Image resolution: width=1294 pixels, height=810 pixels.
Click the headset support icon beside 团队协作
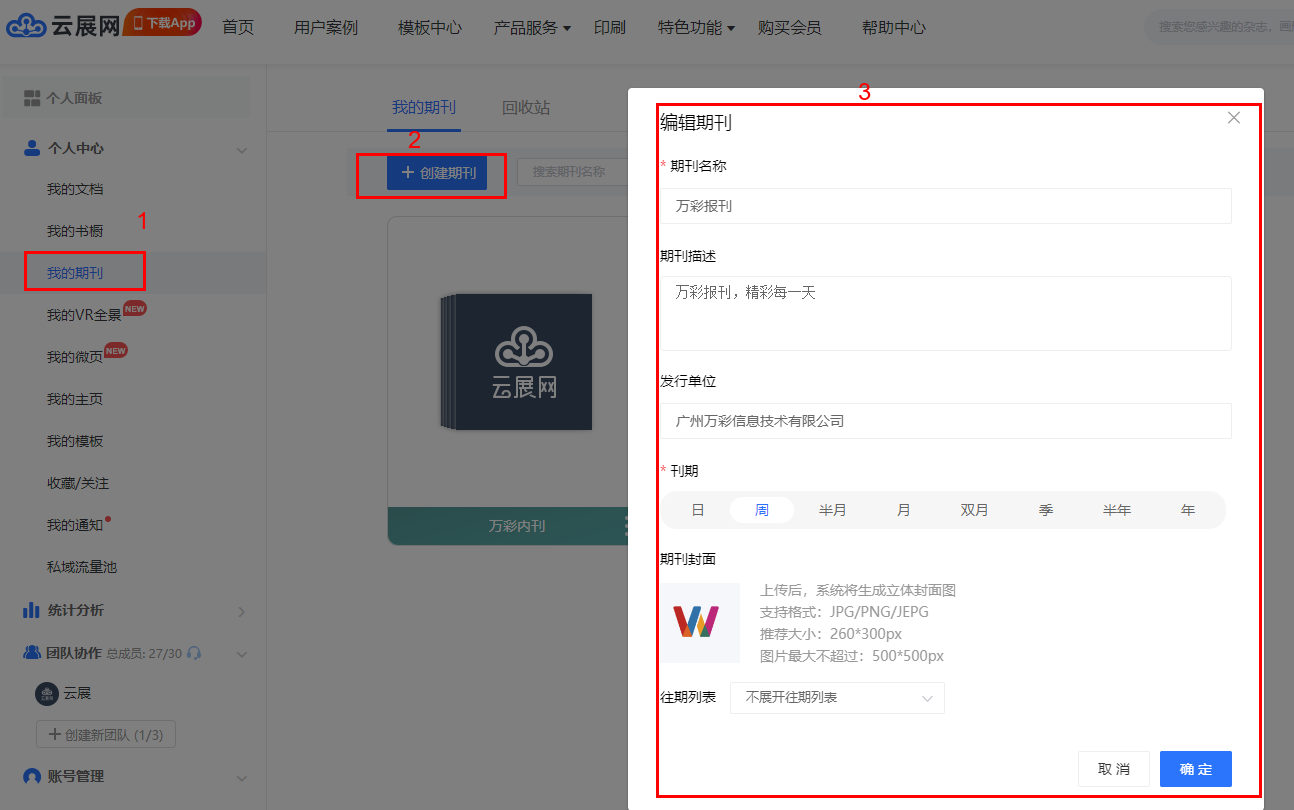click(194, 653)
